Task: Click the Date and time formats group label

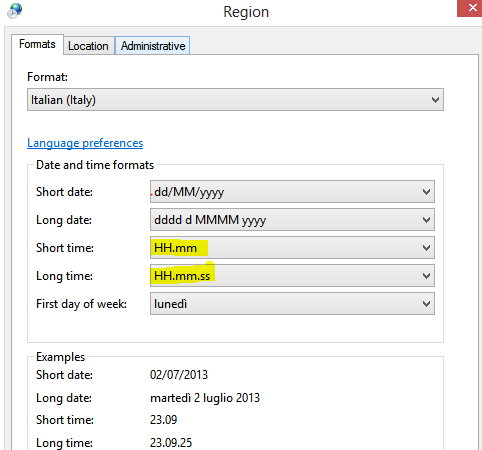Action: pos(95,165)
